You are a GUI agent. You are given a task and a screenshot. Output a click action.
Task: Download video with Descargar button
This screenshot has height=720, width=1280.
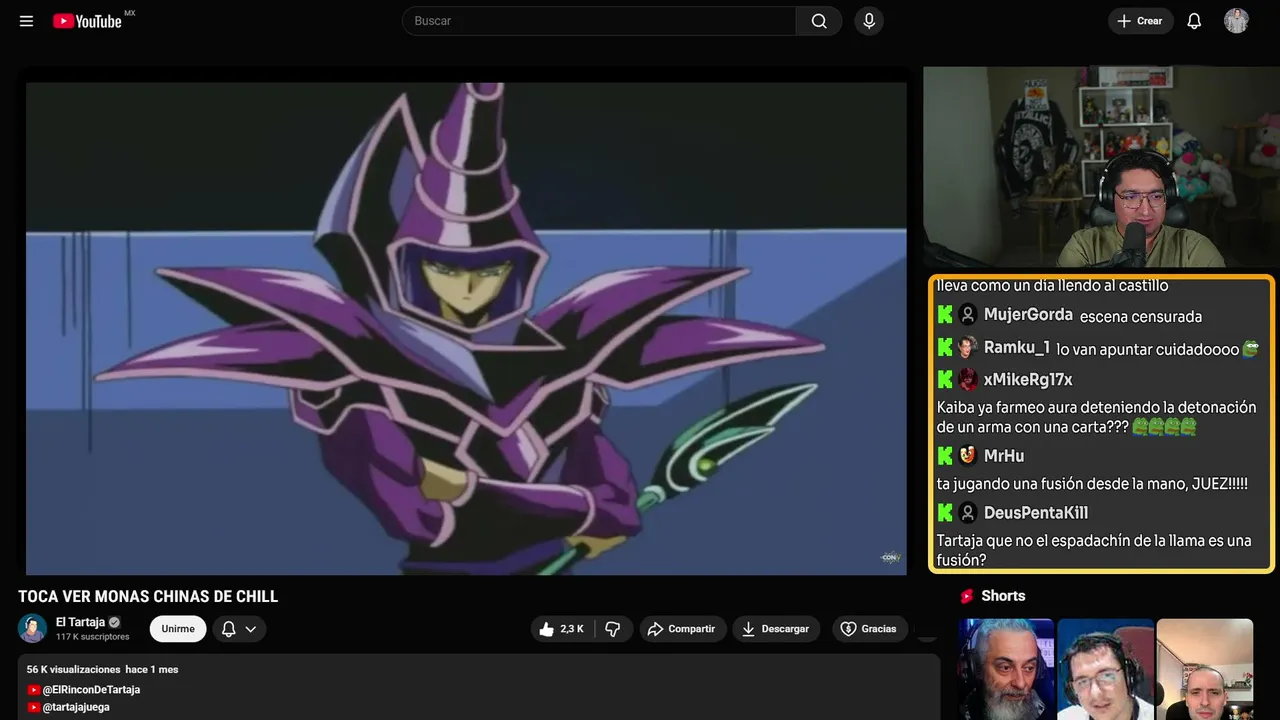pyautogui.click(x=776, y=629)
